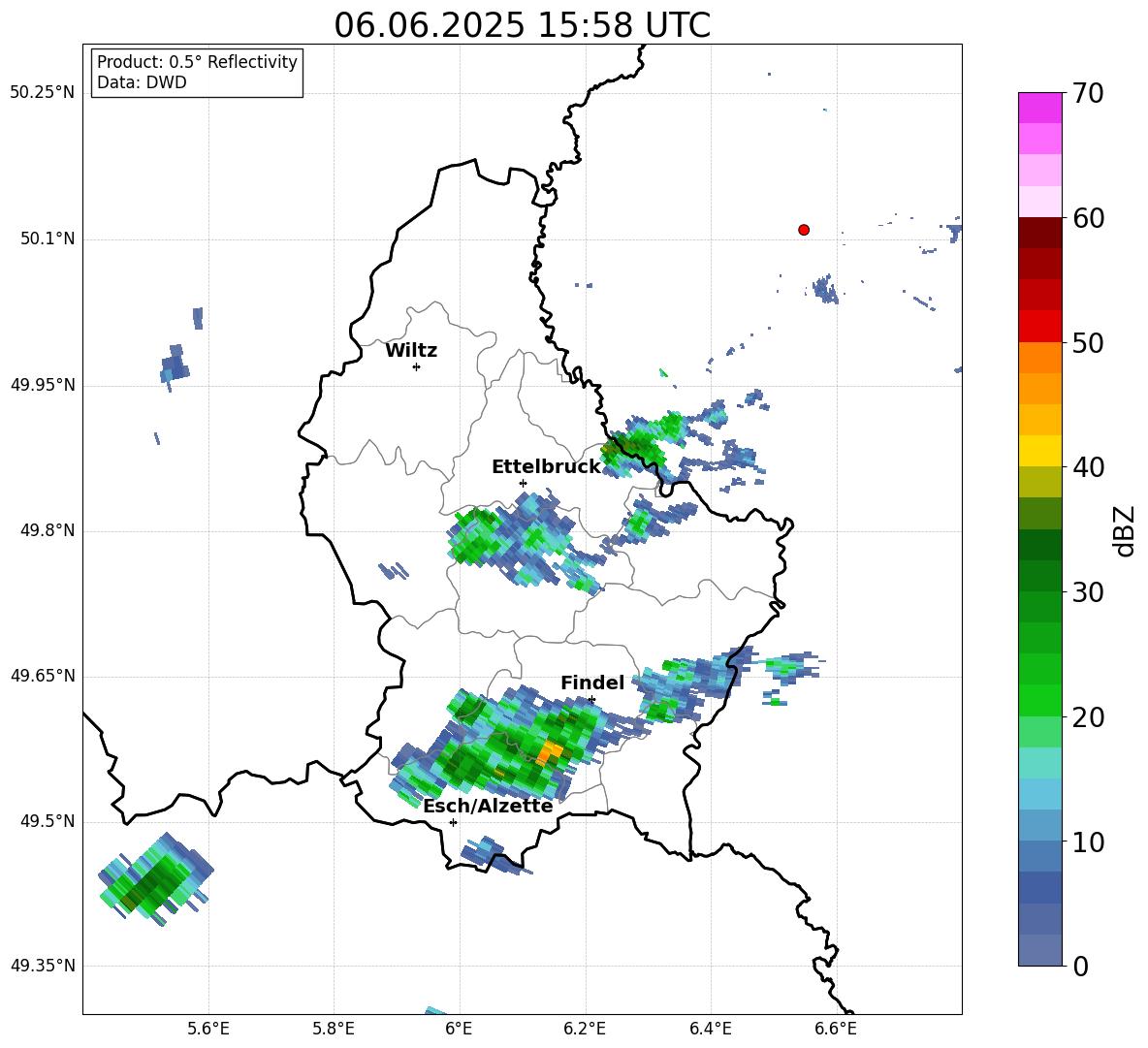Click the 49.35°N latitude label

click(43, 966)
